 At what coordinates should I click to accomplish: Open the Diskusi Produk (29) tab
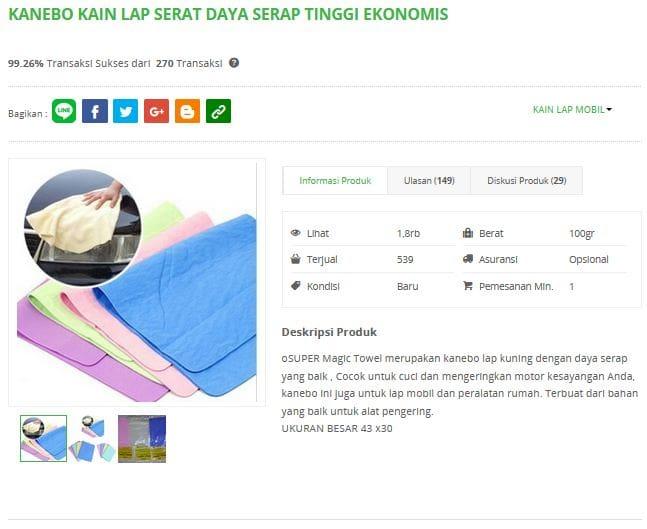527,181
